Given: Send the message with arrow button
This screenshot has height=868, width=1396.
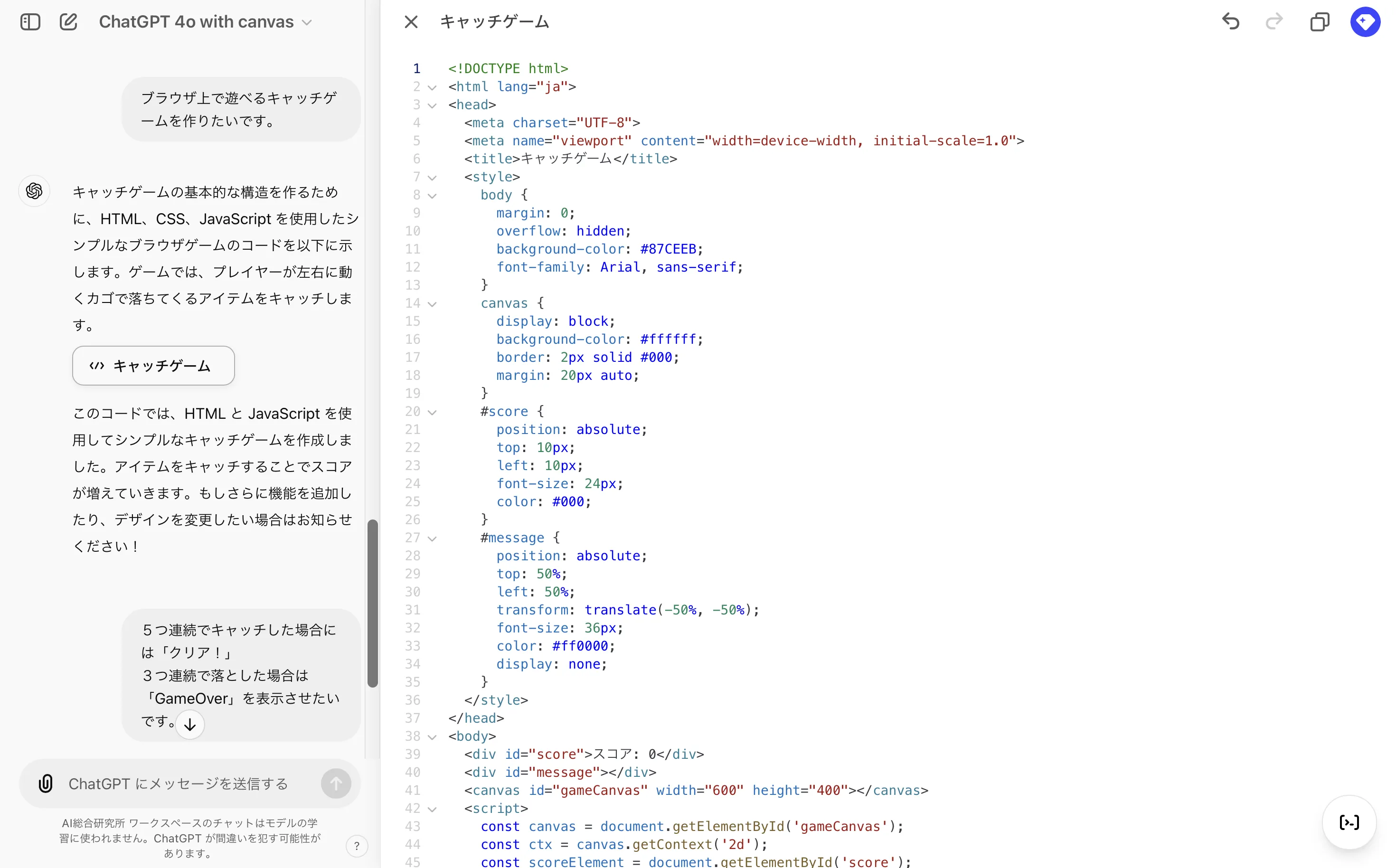Looking at the screenshot, I should (x=336, y=783).
